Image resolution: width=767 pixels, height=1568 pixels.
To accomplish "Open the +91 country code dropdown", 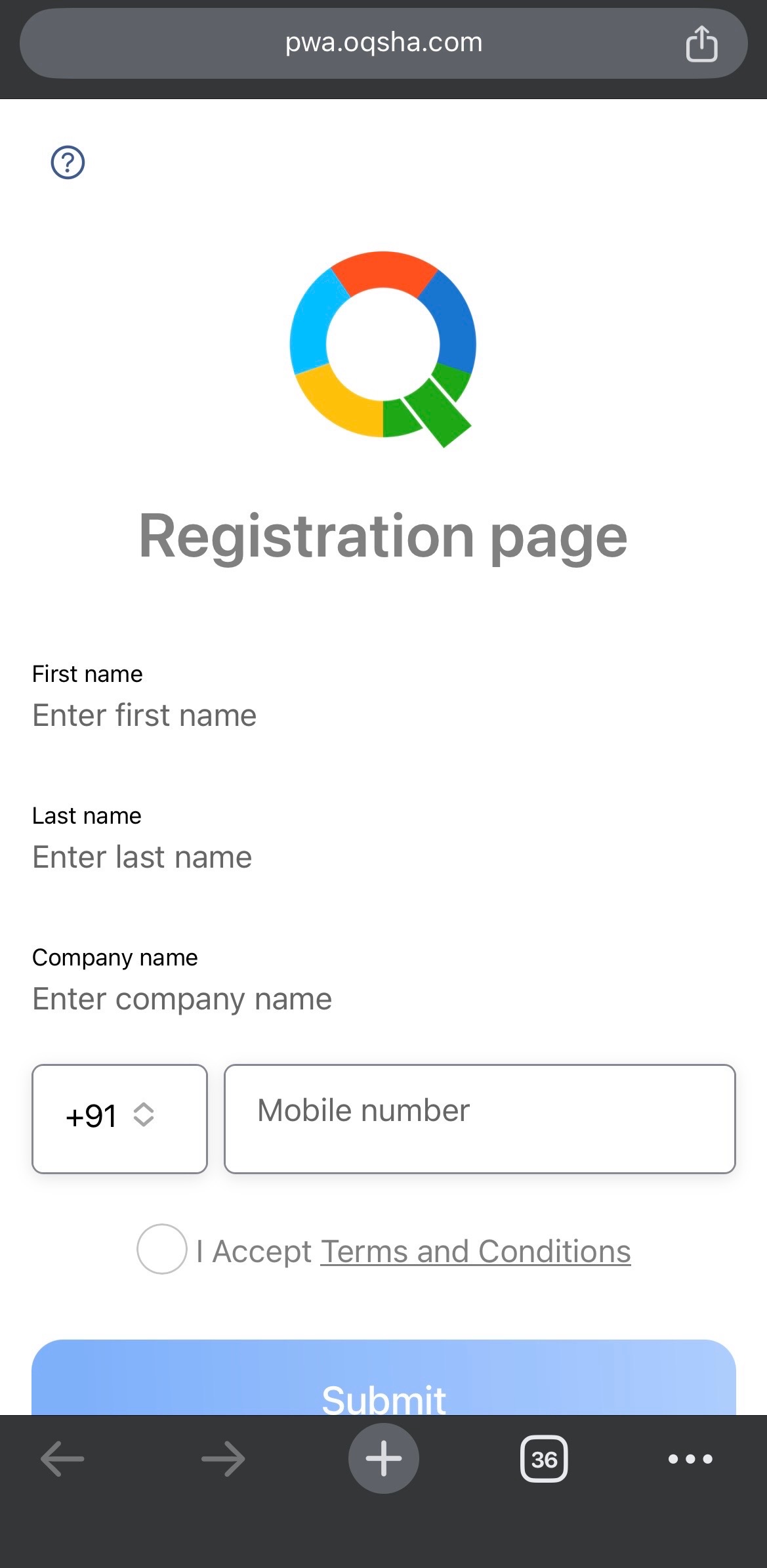I will [119, 1118].
